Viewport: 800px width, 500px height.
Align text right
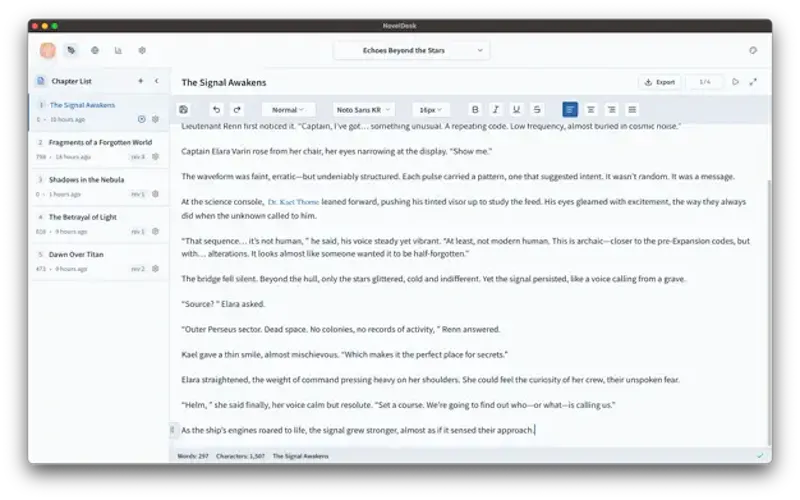point(611,110)
